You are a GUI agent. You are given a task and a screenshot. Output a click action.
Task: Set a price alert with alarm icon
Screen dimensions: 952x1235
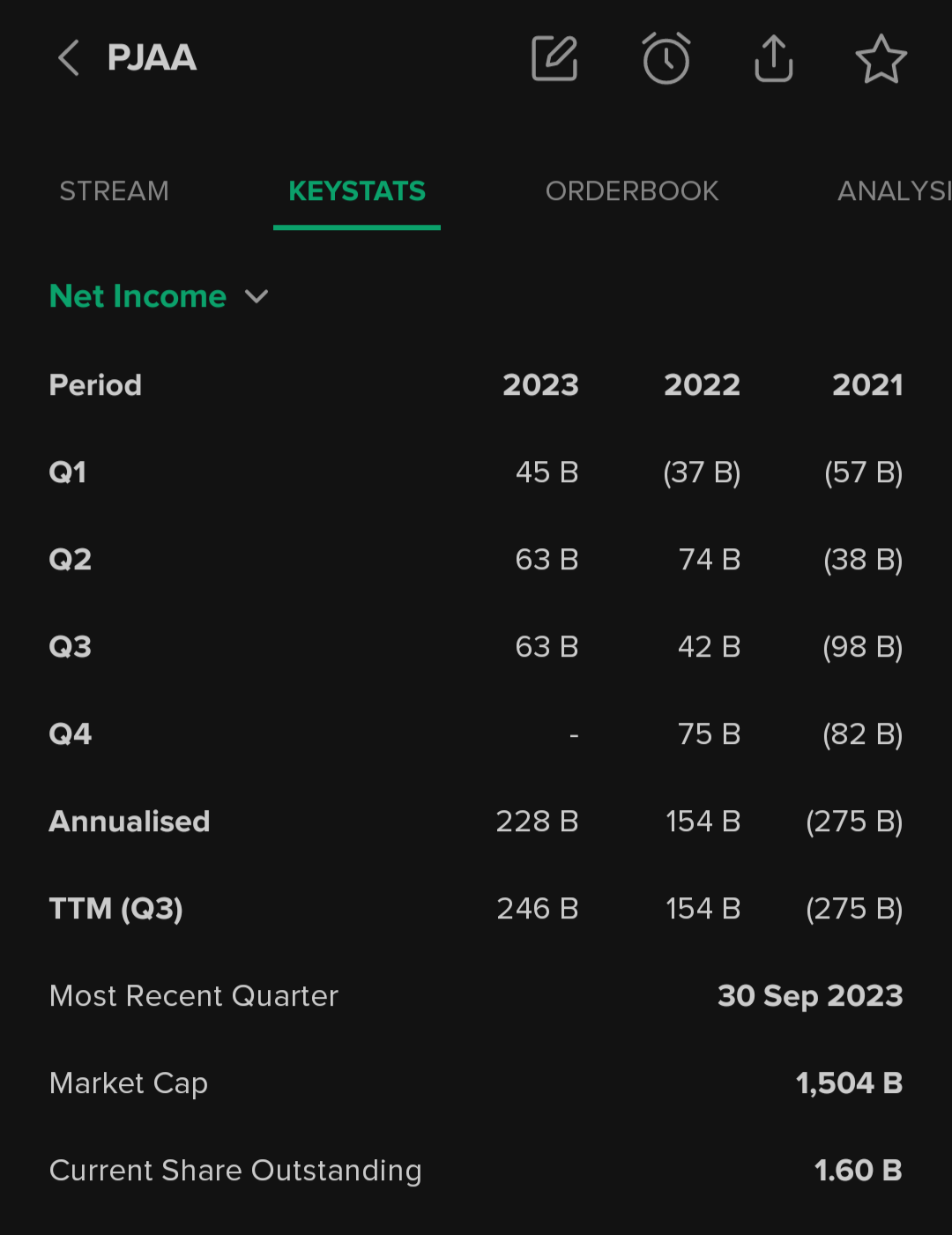click(666, 59)
